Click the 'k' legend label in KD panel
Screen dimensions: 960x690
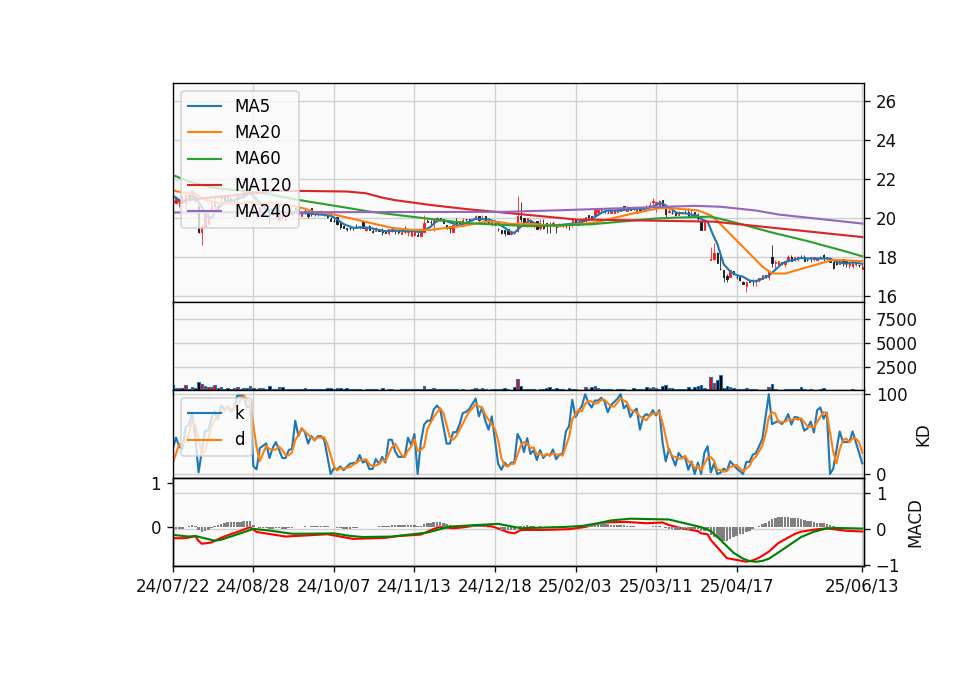(x=239, y=413)
